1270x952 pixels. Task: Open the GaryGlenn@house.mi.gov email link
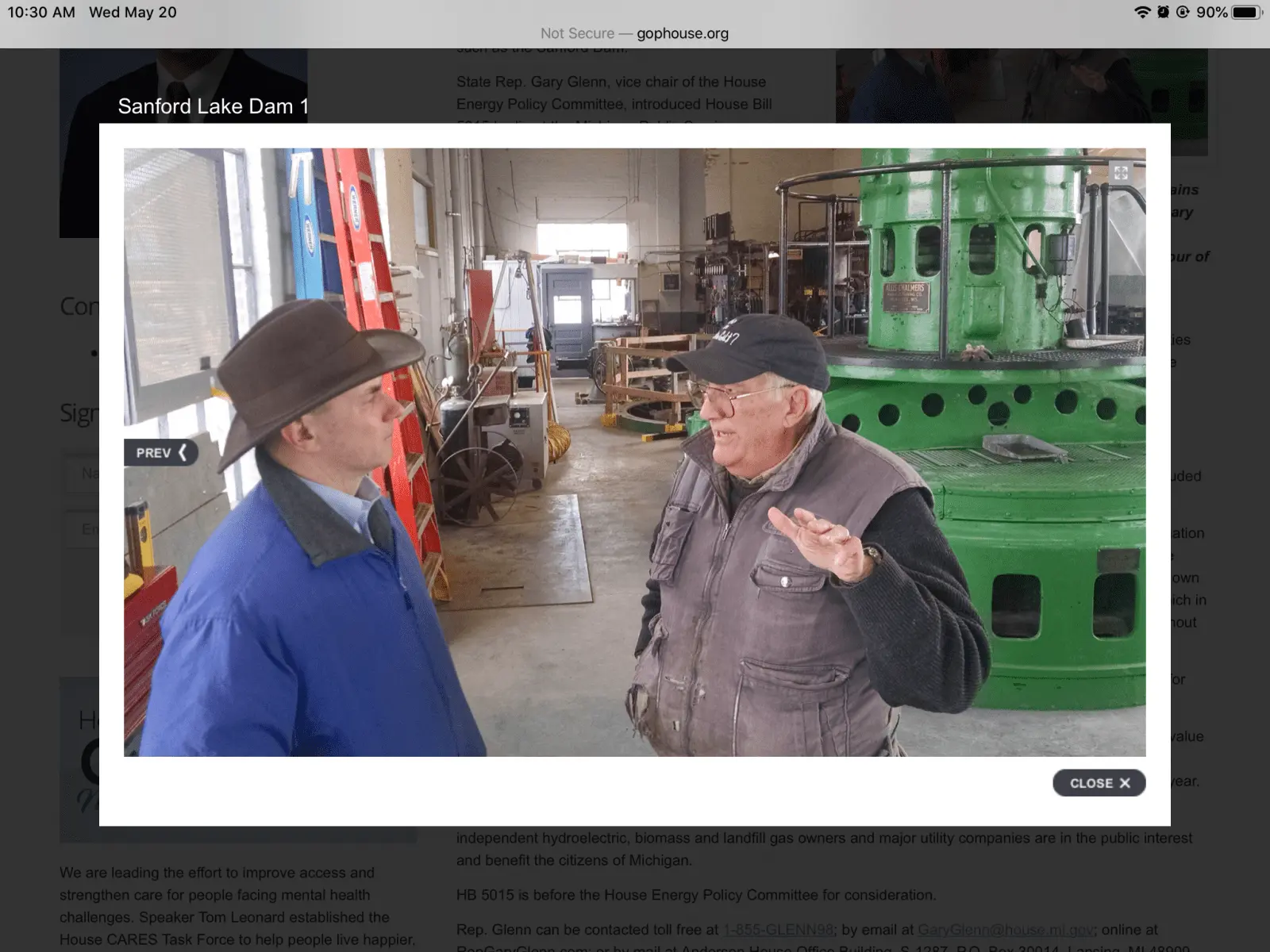[1005, 930]
